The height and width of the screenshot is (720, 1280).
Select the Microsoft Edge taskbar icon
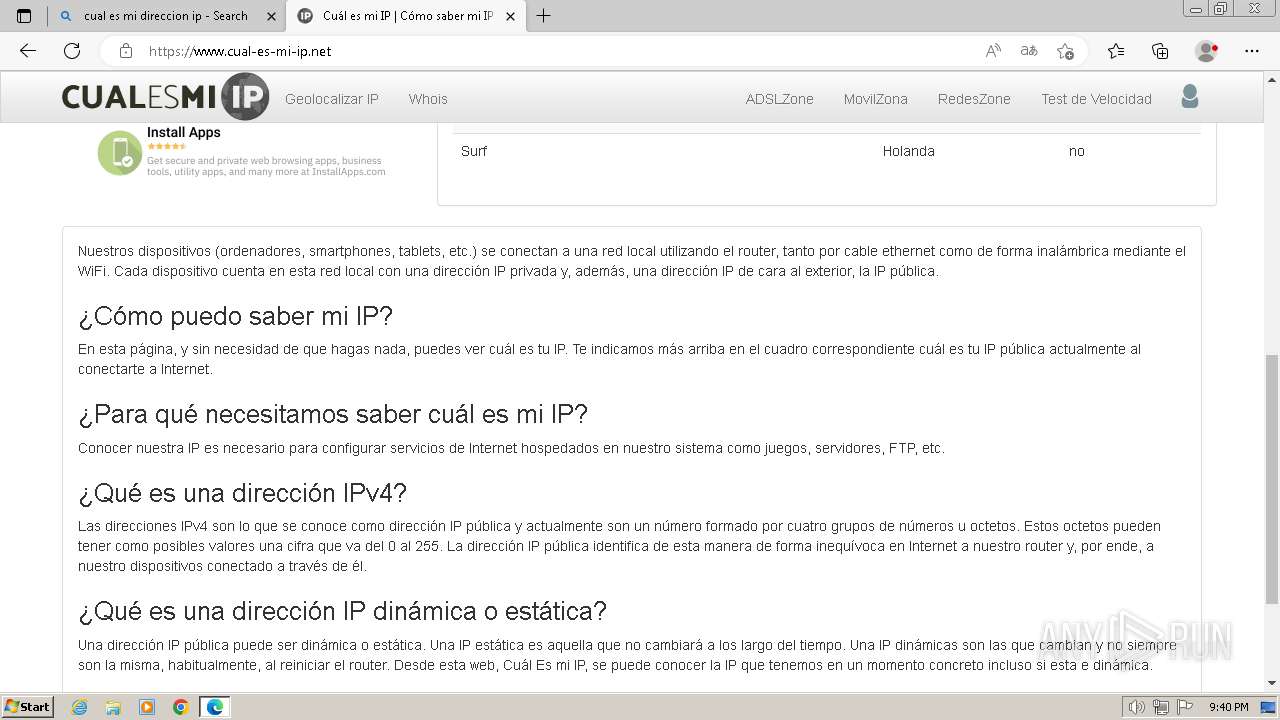[215, 707]
